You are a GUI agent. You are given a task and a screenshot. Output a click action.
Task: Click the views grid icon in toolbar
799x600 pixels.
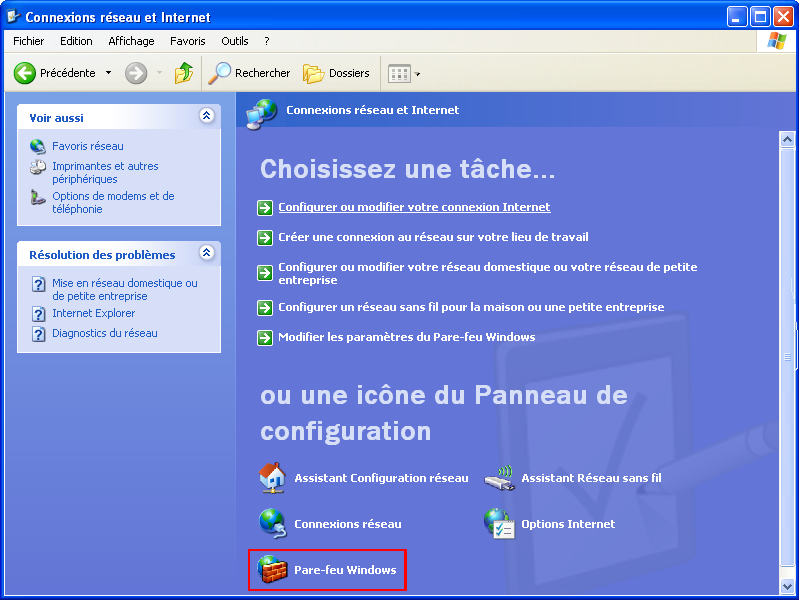(x=399, y=74)
